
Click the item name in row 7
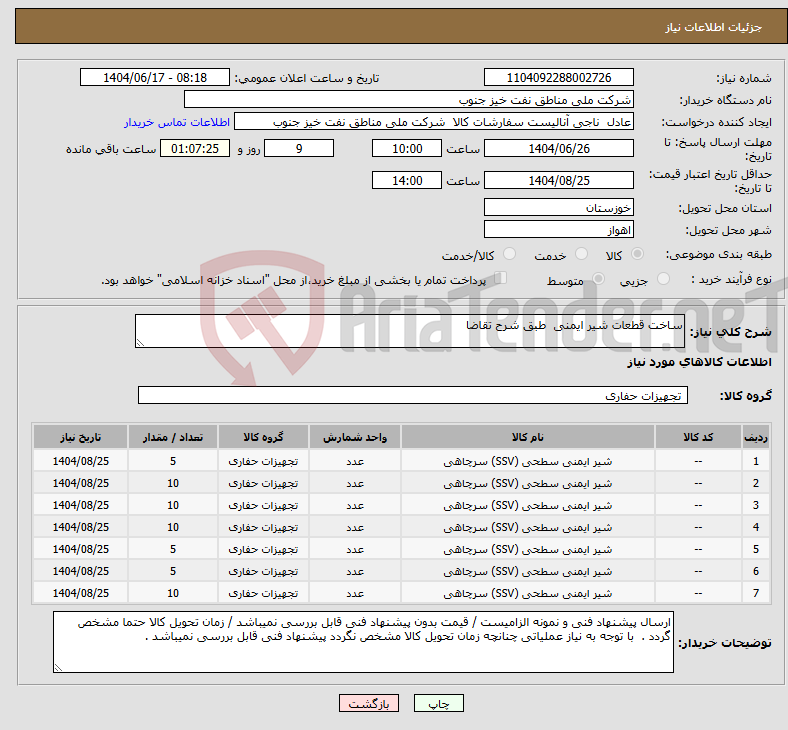pyautogui.click(x=528, y=593)
